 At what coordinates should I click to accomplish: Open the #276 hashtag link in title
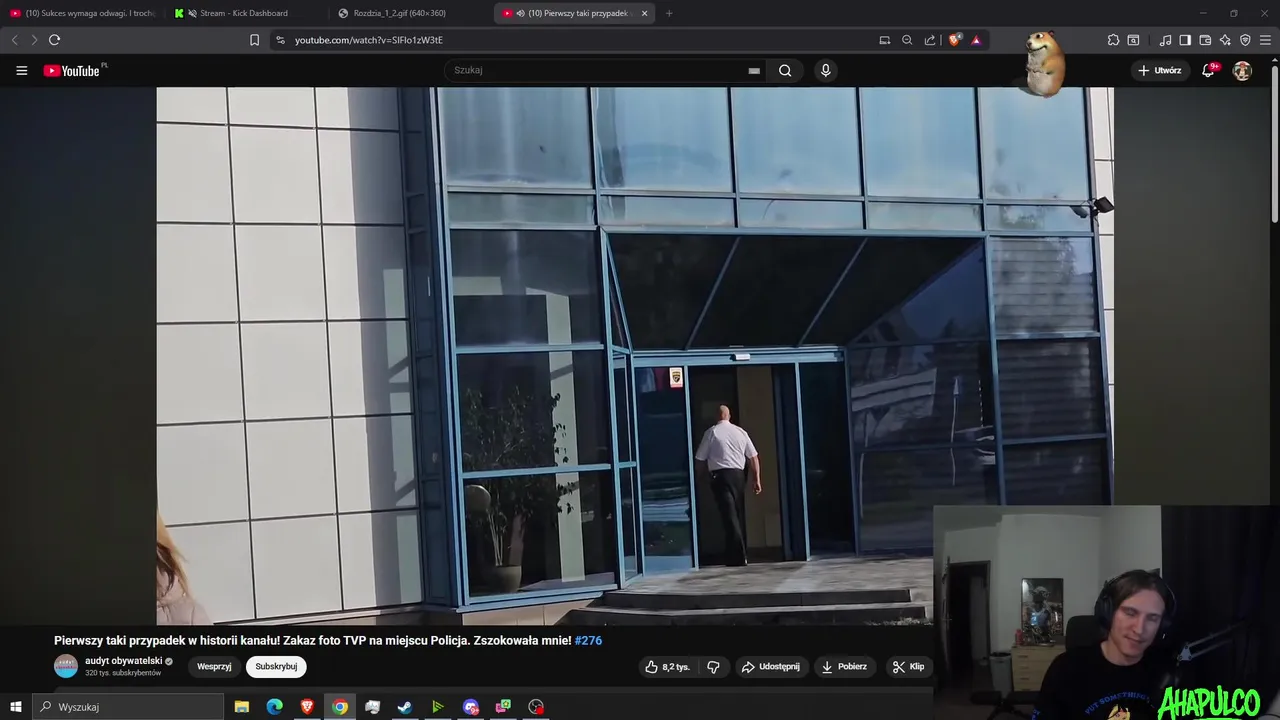588,640
